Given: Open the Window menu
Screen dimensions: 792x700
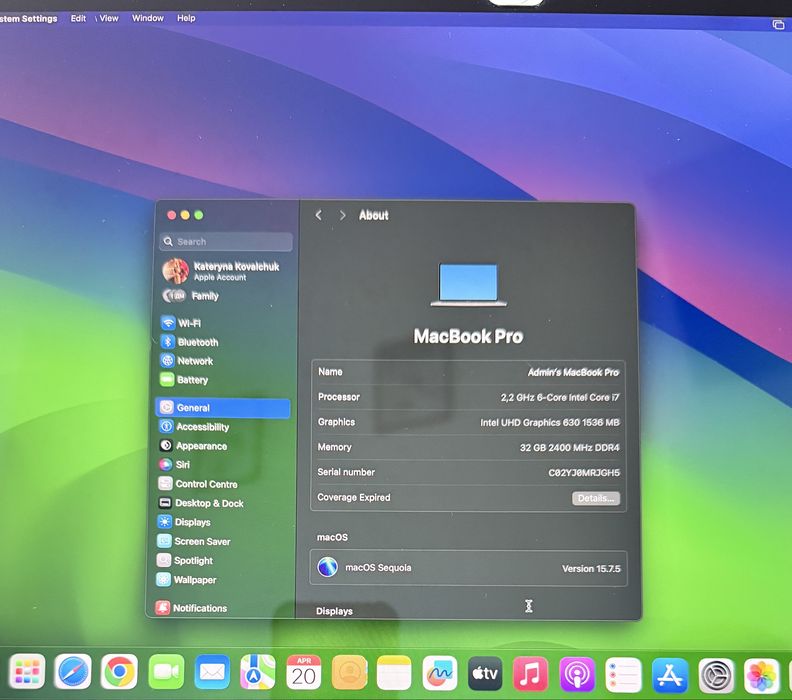Looking at the screenshot, I should pos(147,18).
